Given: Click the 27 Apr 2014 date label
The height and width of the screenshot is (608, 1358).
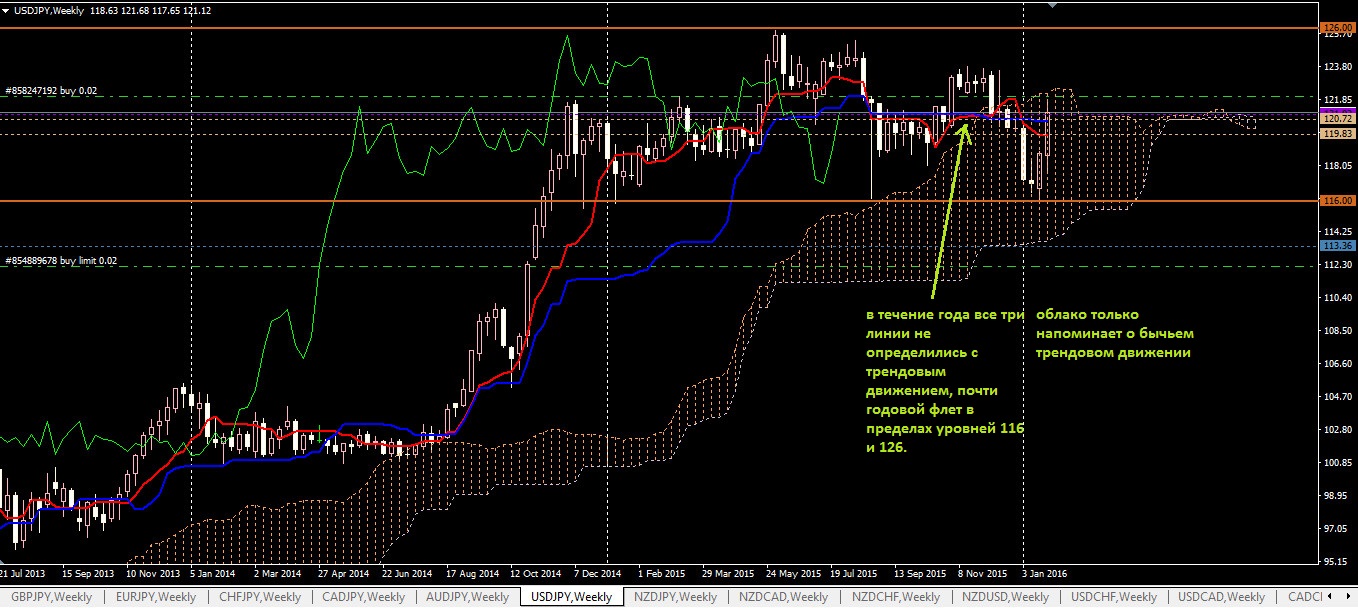Looking at the screenshot, I should pyautogui.click(x=344, y=575).
